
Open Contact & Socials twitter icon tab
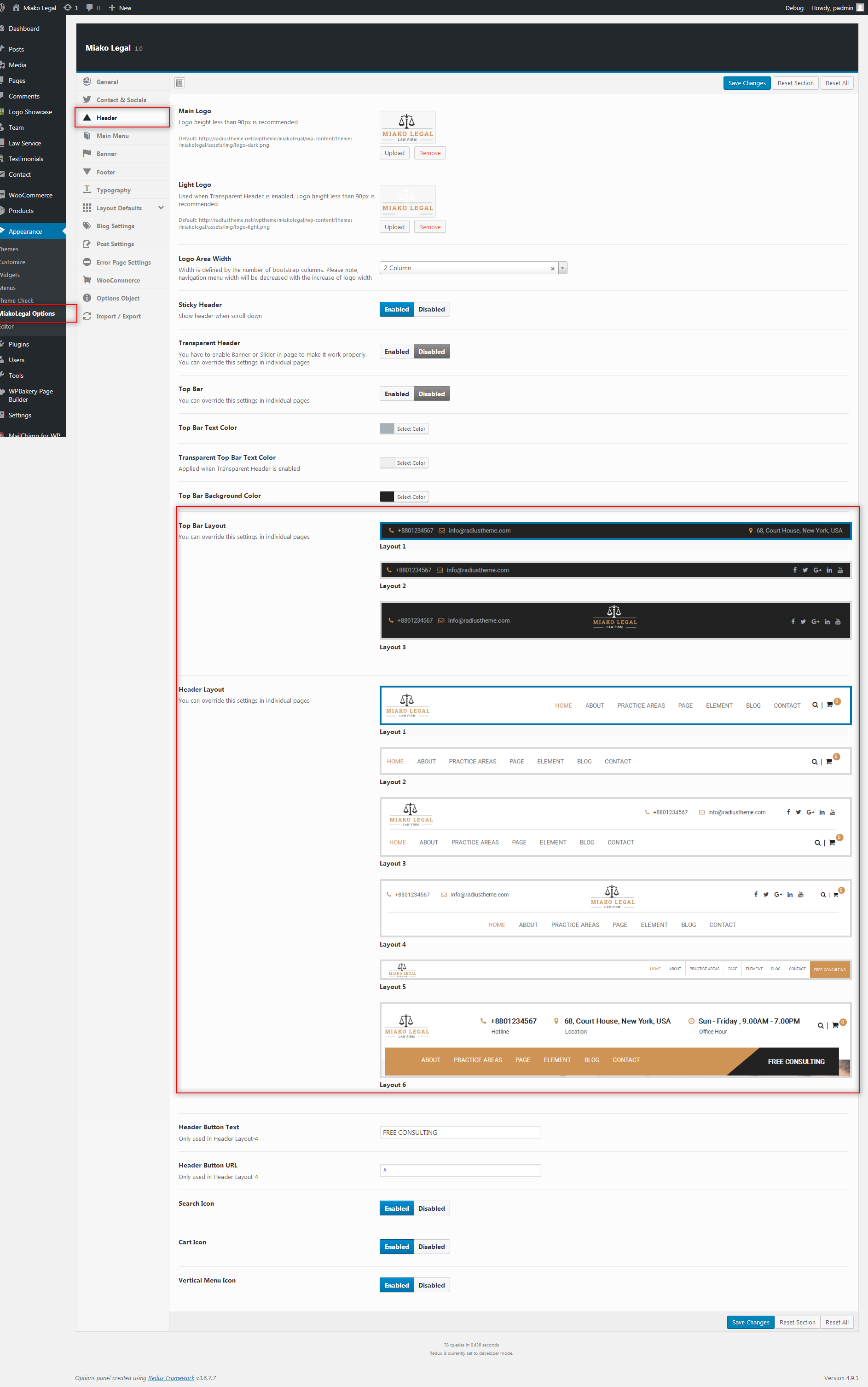[87, 99]
